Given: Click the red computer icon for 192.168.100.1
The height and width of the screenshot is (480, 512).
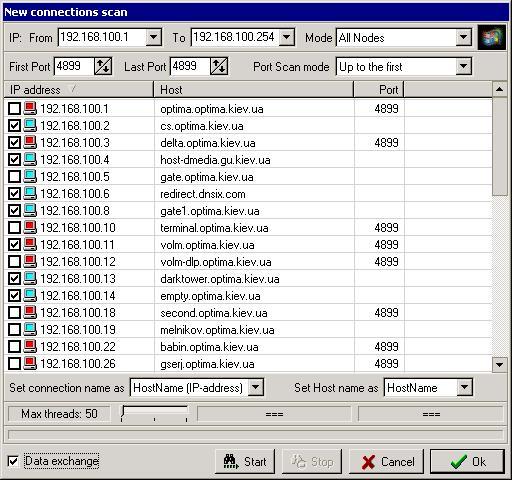Looking at the screenshot, I should tap(30, 109).
